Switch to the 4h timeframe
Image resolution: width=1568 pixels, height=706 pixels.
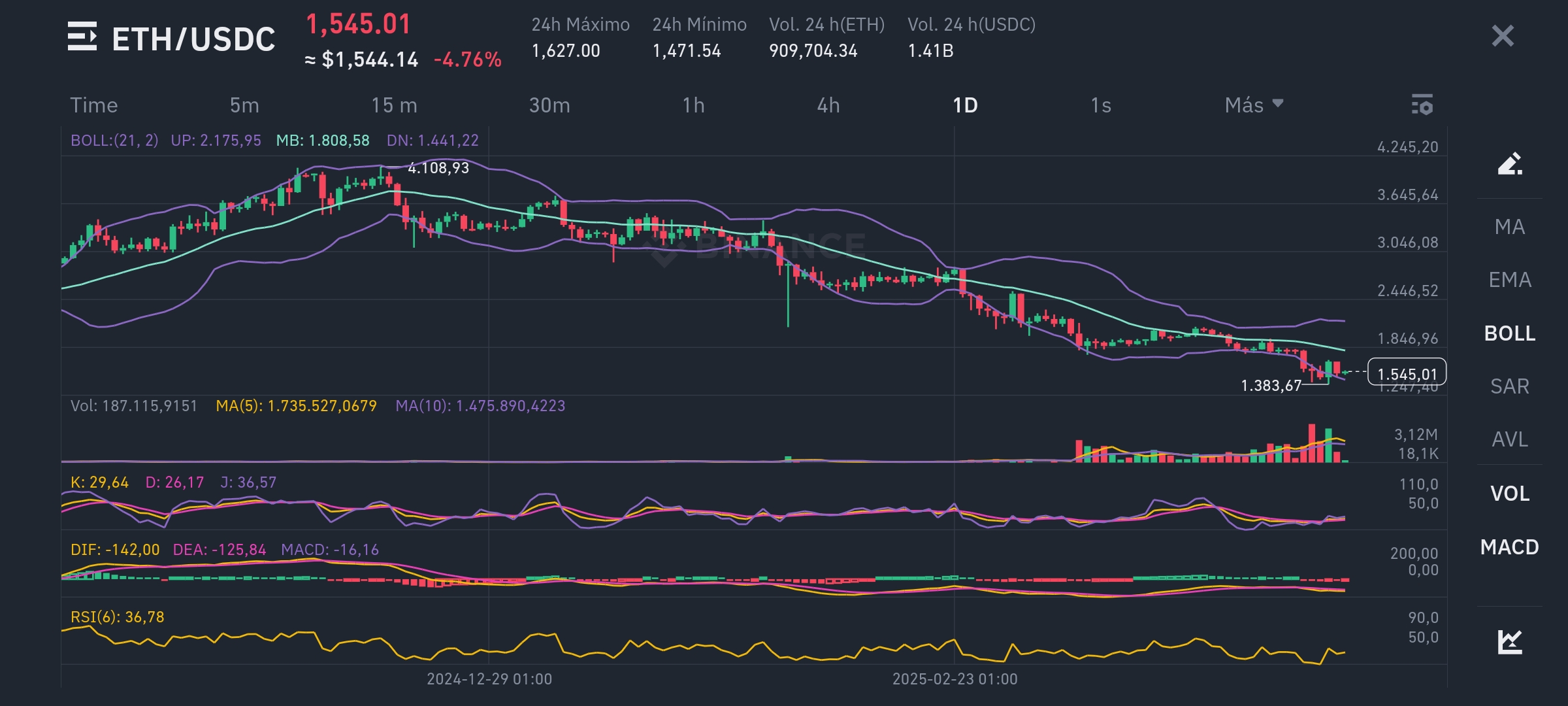tap(830, 105)
